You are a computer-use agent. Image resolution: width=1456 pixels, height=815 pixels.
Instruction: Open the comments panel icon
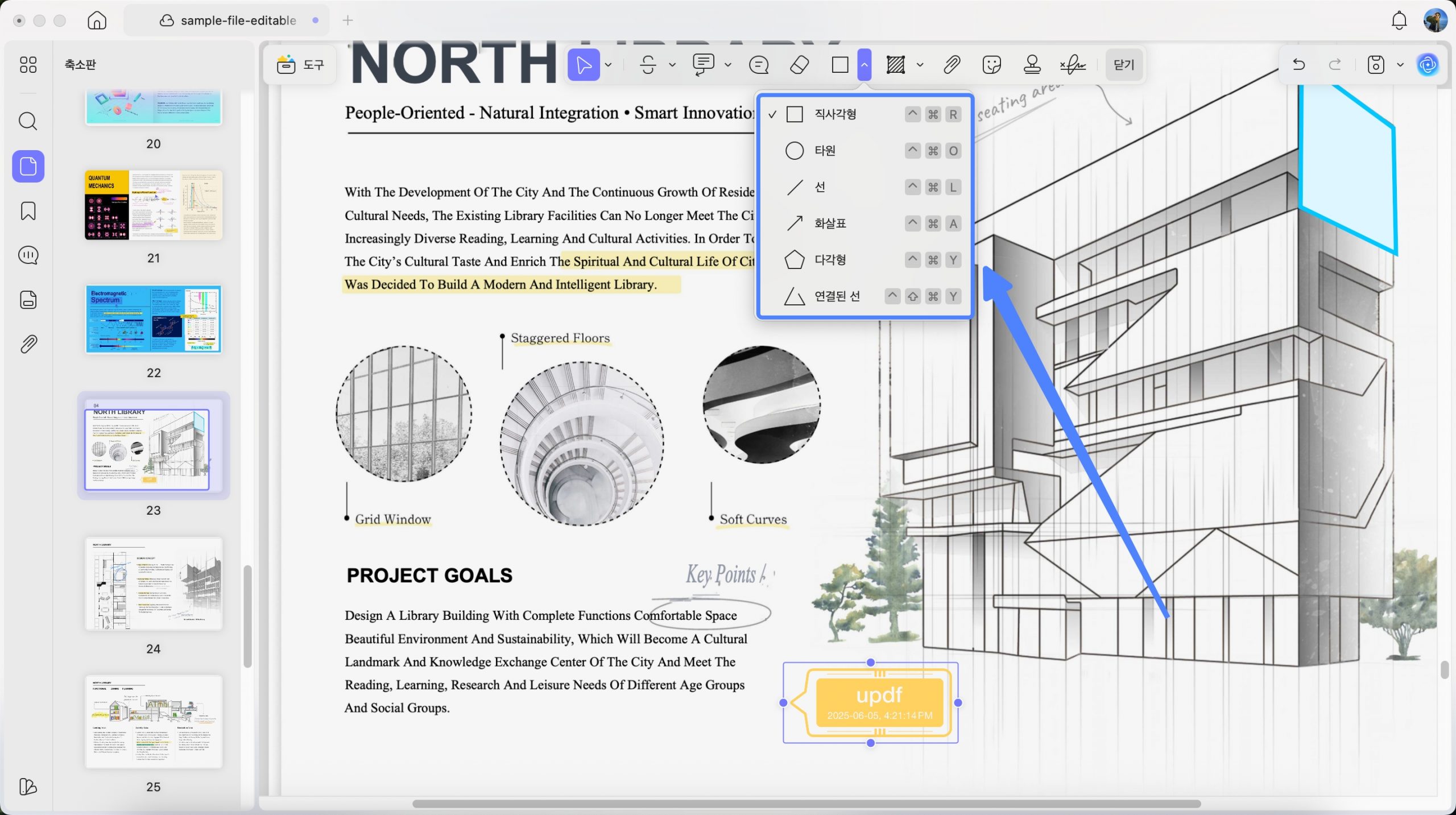[x=28, y=255]
